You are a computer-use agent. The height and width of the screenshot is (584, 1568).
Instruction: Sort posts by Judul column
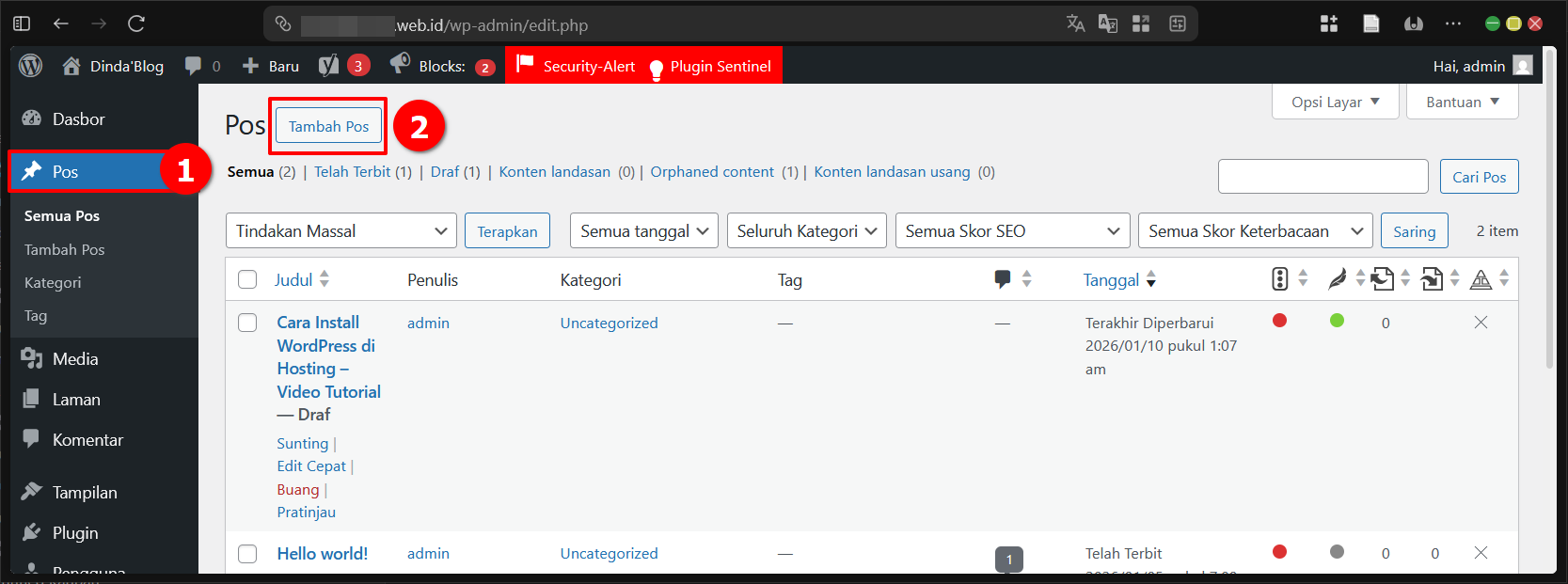tap(301, 279)
